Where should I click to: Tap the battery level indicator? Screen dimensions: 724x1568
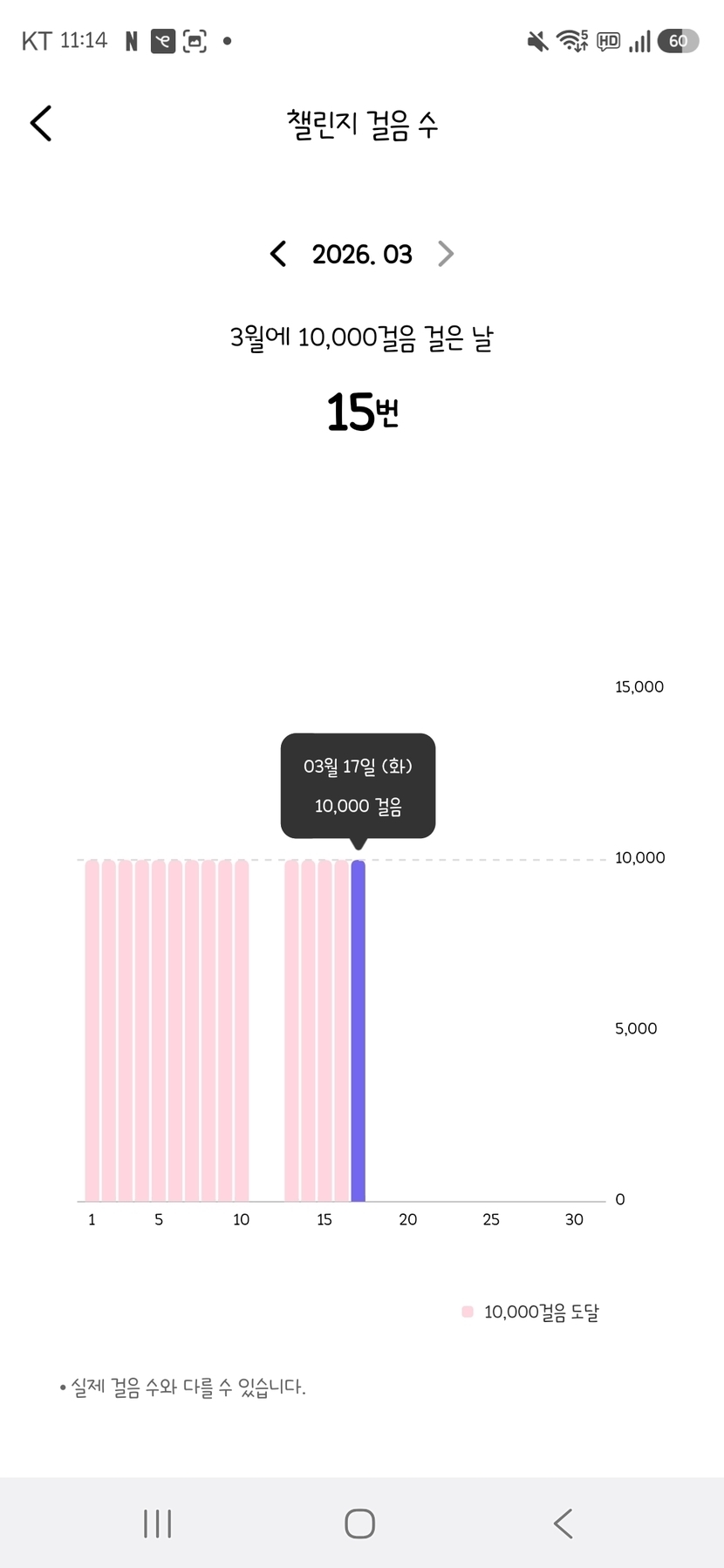coord(678,41)
